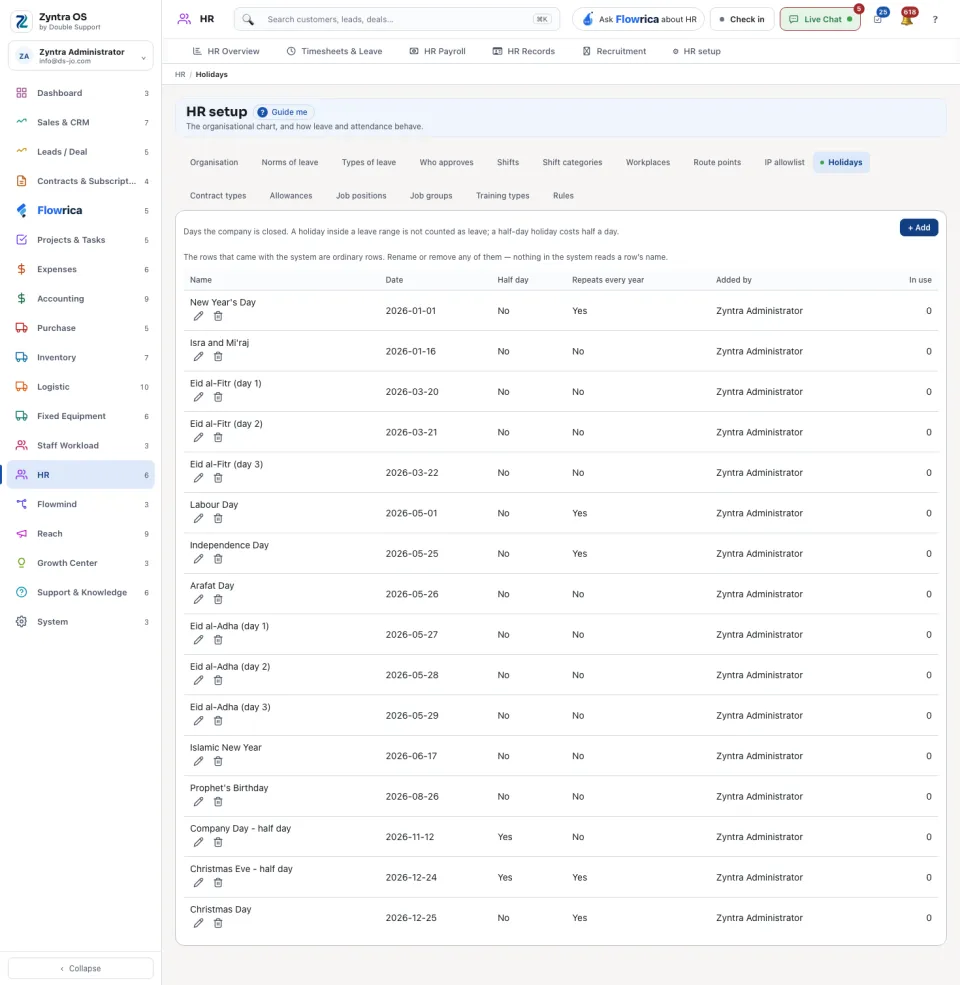Open Sales & CRM in sidebar
The height and width of the screenshot is (985, 960).
click(x=80, y=122)
